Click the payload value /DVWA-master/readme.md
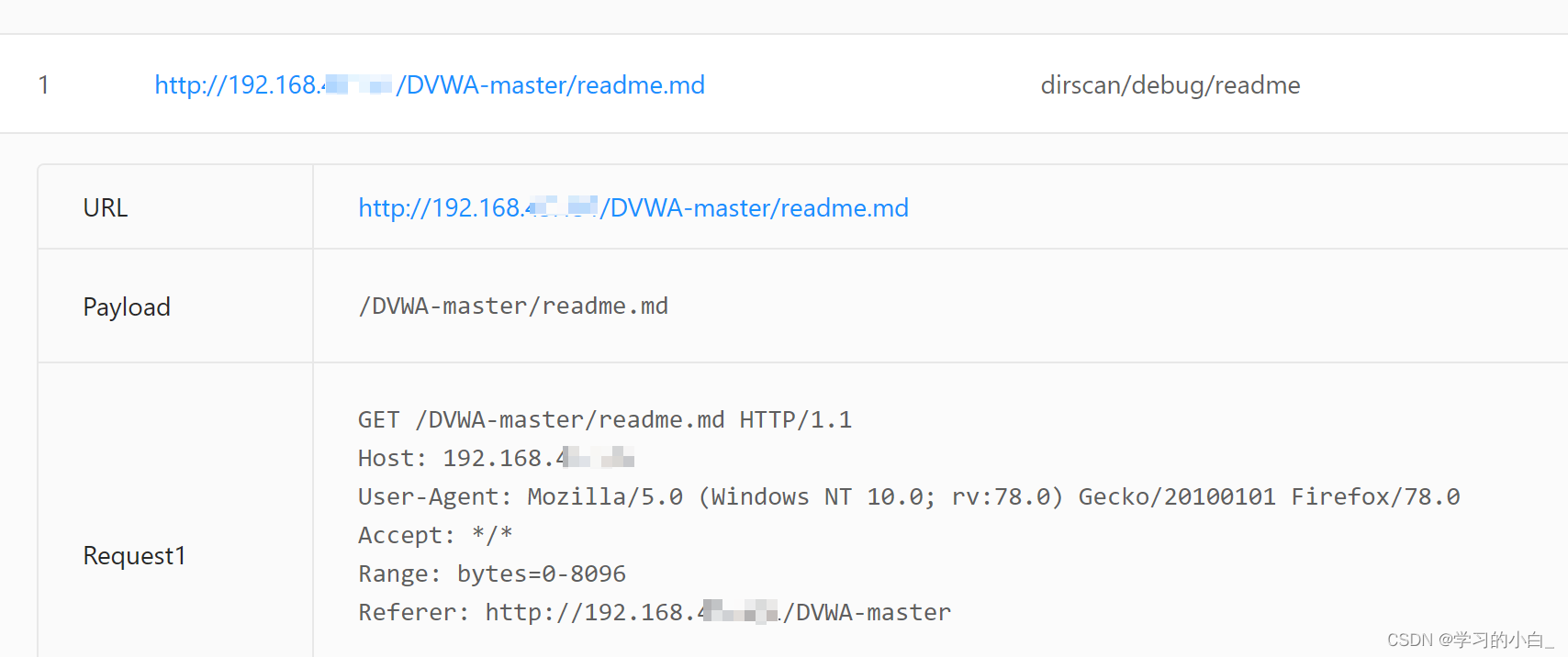The height and width of the screenshot is (657, 1568). coord(513,306)
